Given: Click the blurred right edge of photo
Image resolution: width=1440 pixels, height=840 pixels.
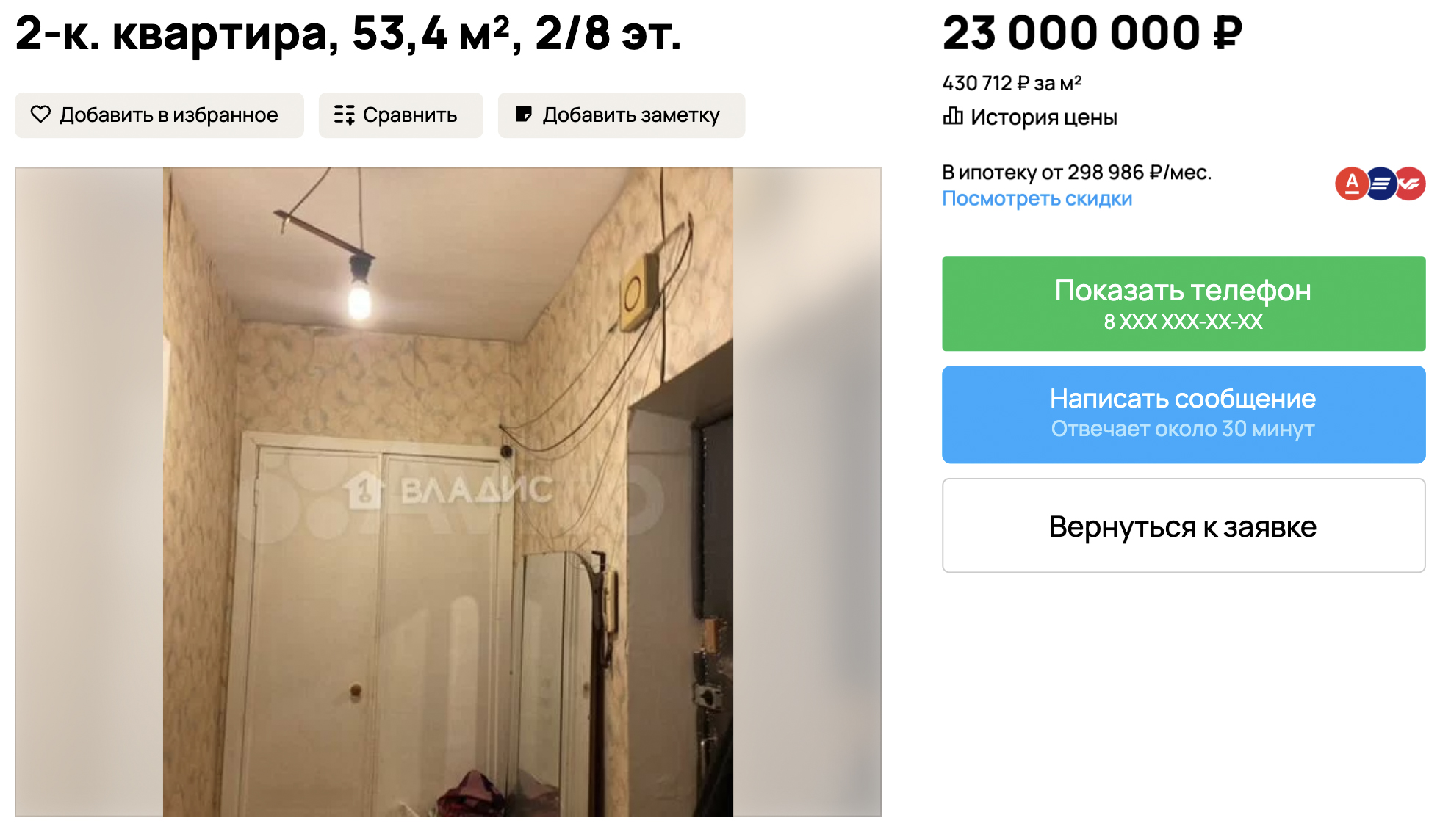Looking at the screenshot, I should click(x=807, y=492).
